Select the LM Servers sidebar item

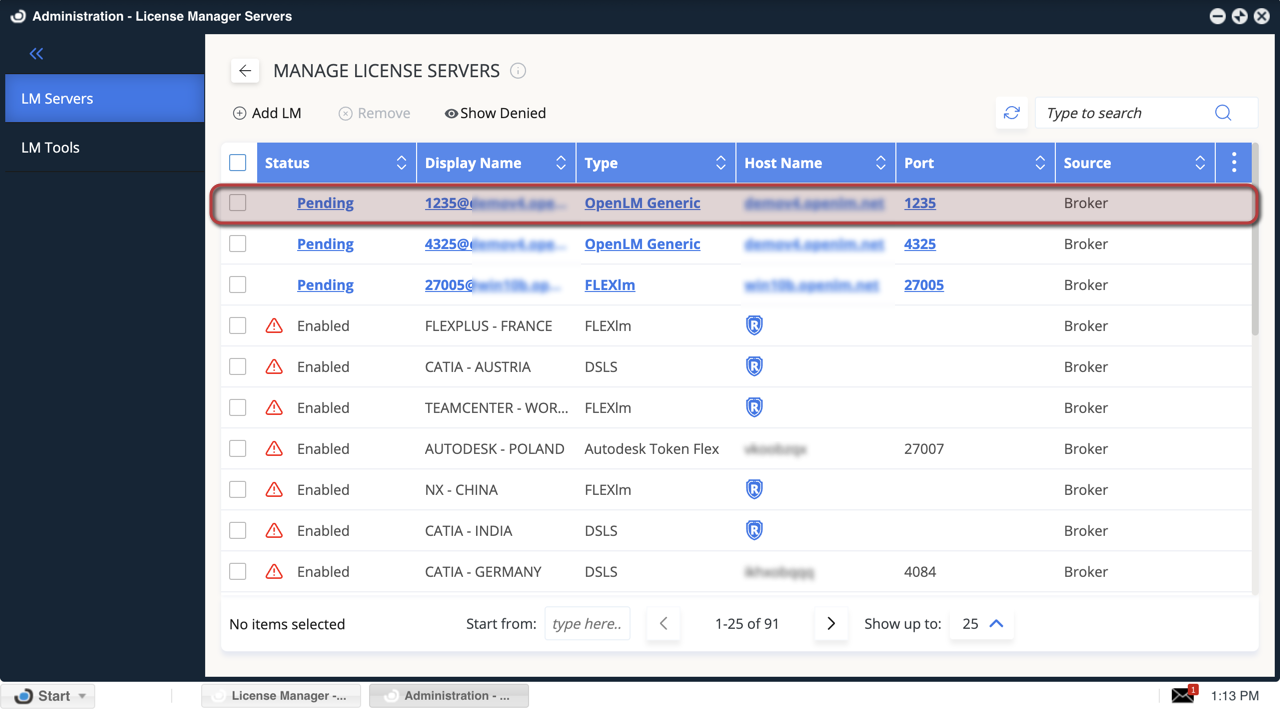(58, 98)
